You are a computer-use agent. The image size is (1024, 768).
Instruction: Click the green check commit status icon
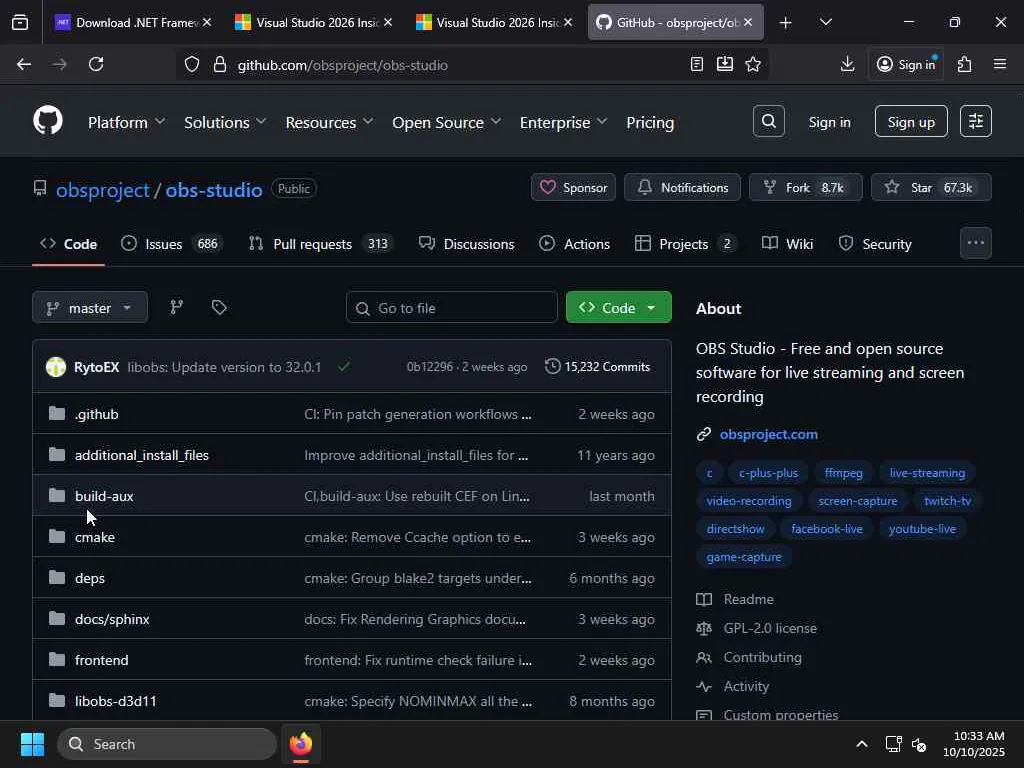pos(344,367)
